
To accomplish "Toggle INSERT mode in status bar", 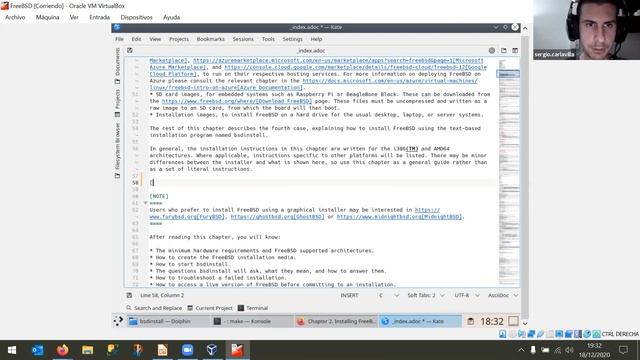I will (x=349, y=295).
